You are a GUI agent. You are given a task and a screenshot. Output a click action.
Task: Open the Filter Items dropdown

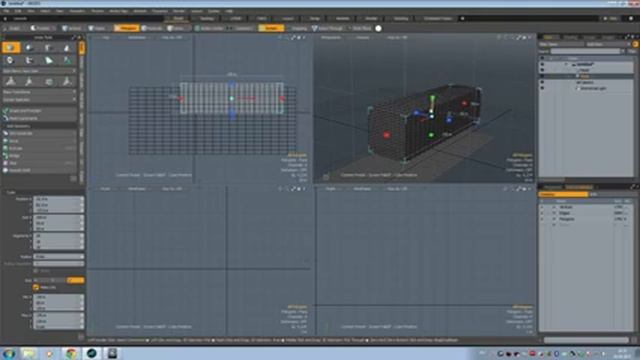(x=561, y=44)
